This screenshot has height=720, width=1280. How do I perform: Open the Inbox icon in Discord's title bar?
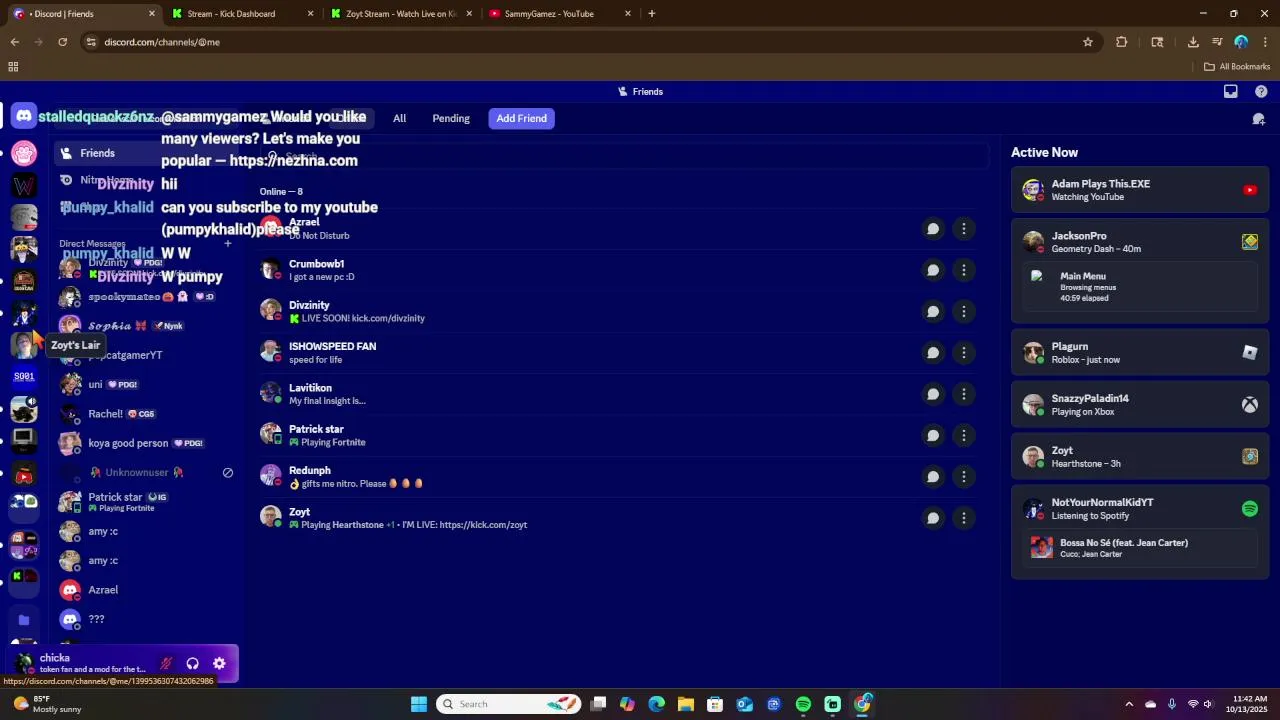click(x=1231, y=91)
